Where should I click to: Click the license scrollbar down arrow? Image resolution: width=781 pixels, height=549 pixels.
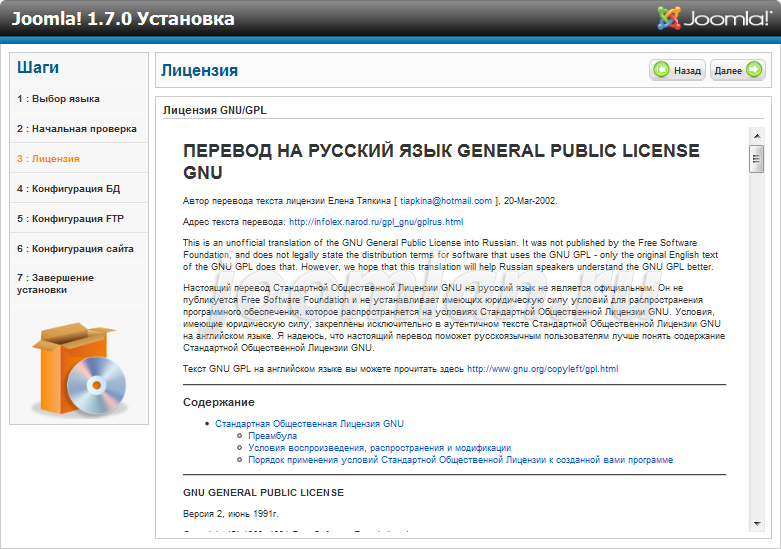[757, 524]
